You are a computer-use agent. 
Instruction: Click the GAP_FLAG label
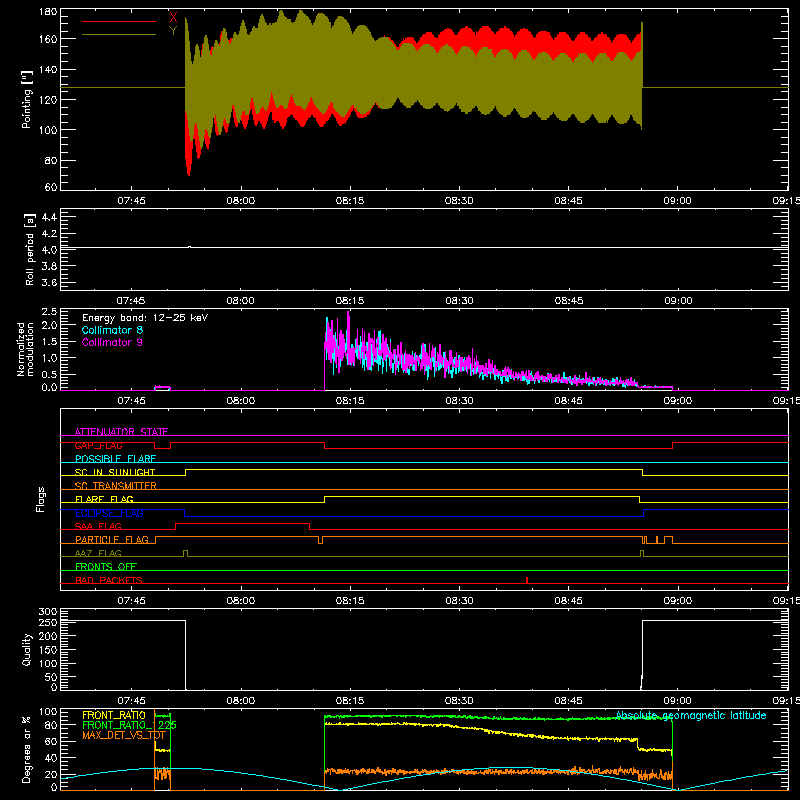point(98,445)
